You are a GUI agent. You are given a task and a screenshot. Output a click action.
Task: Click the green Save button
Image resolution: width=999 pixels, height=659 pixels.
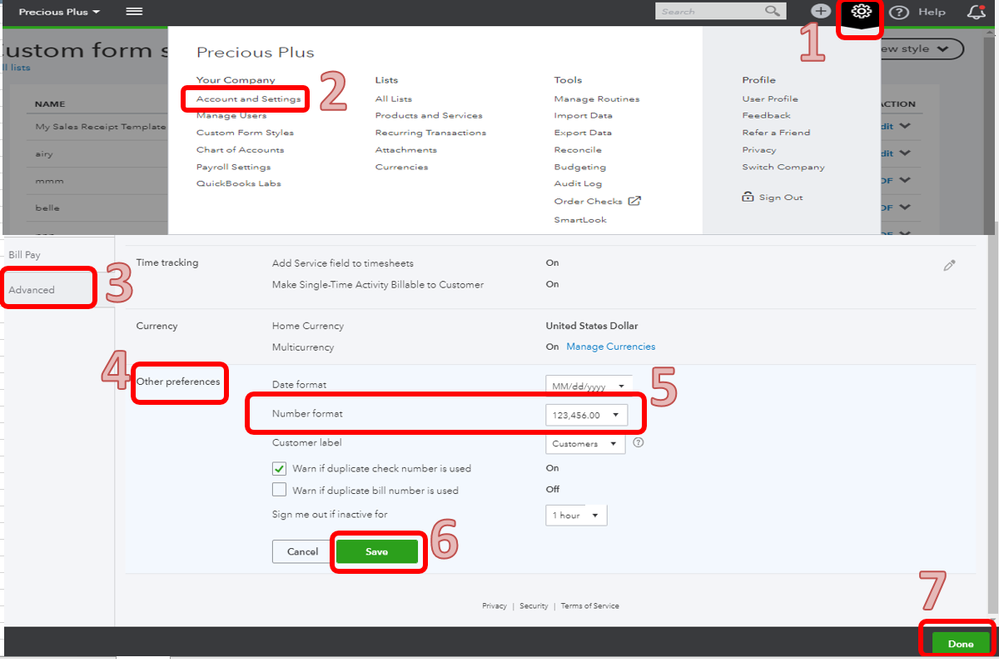coord(377,552)
